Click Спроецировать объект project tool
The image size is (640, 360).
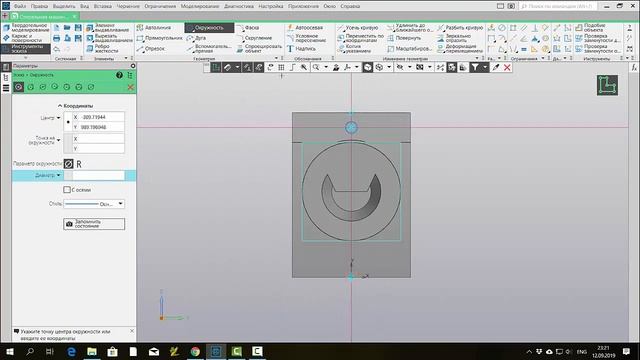tap(259, 49)
